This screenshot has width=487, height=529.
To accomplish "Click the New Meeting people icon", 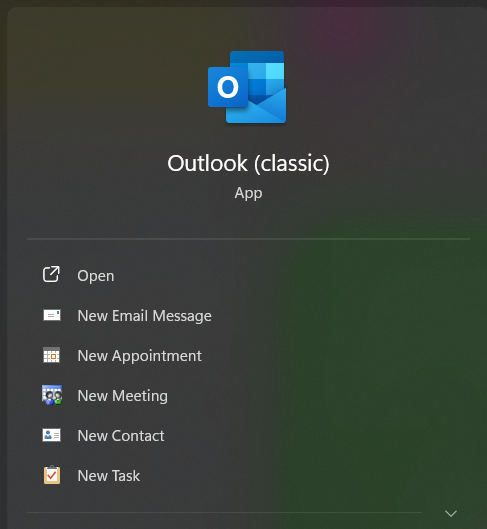I will pyautogui.click(x=52, y=395).
